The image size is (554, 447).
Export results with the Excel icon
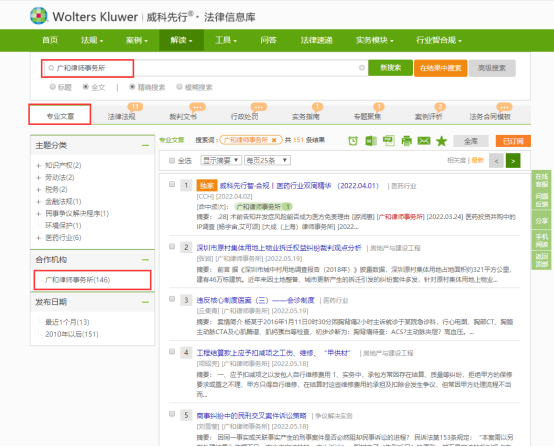[371, 141]
